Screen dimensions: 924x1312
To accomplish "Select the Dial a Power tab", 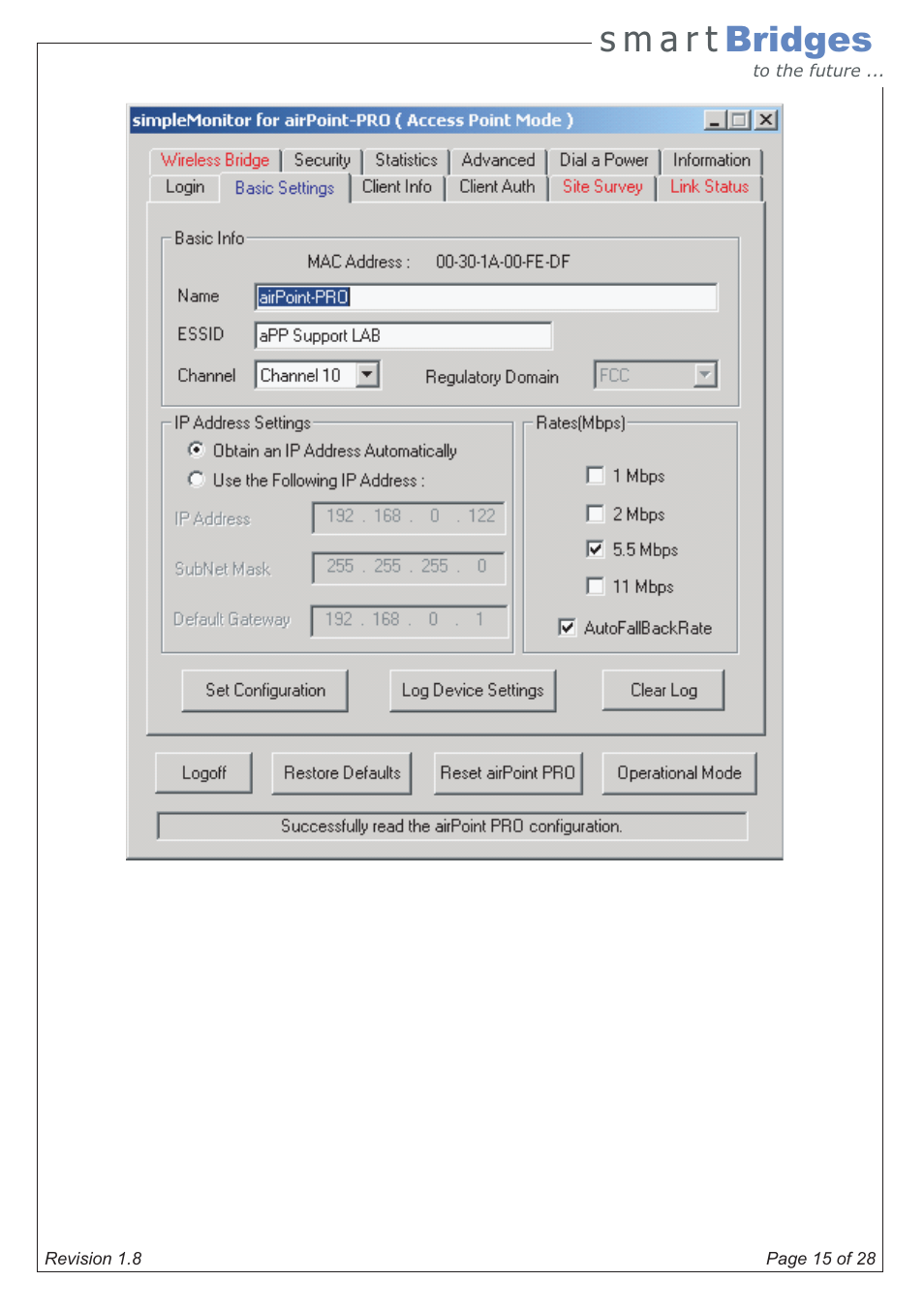I will 603,160.
